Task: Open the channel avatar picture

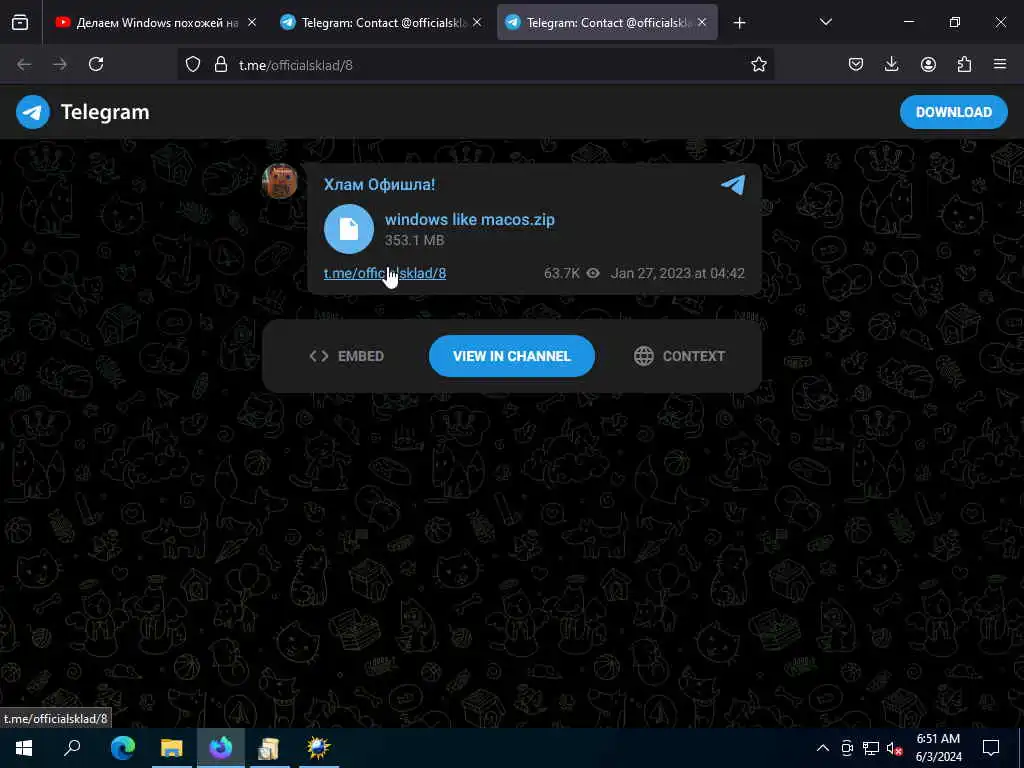Action: pyautogui.click(x=280, y=181)
